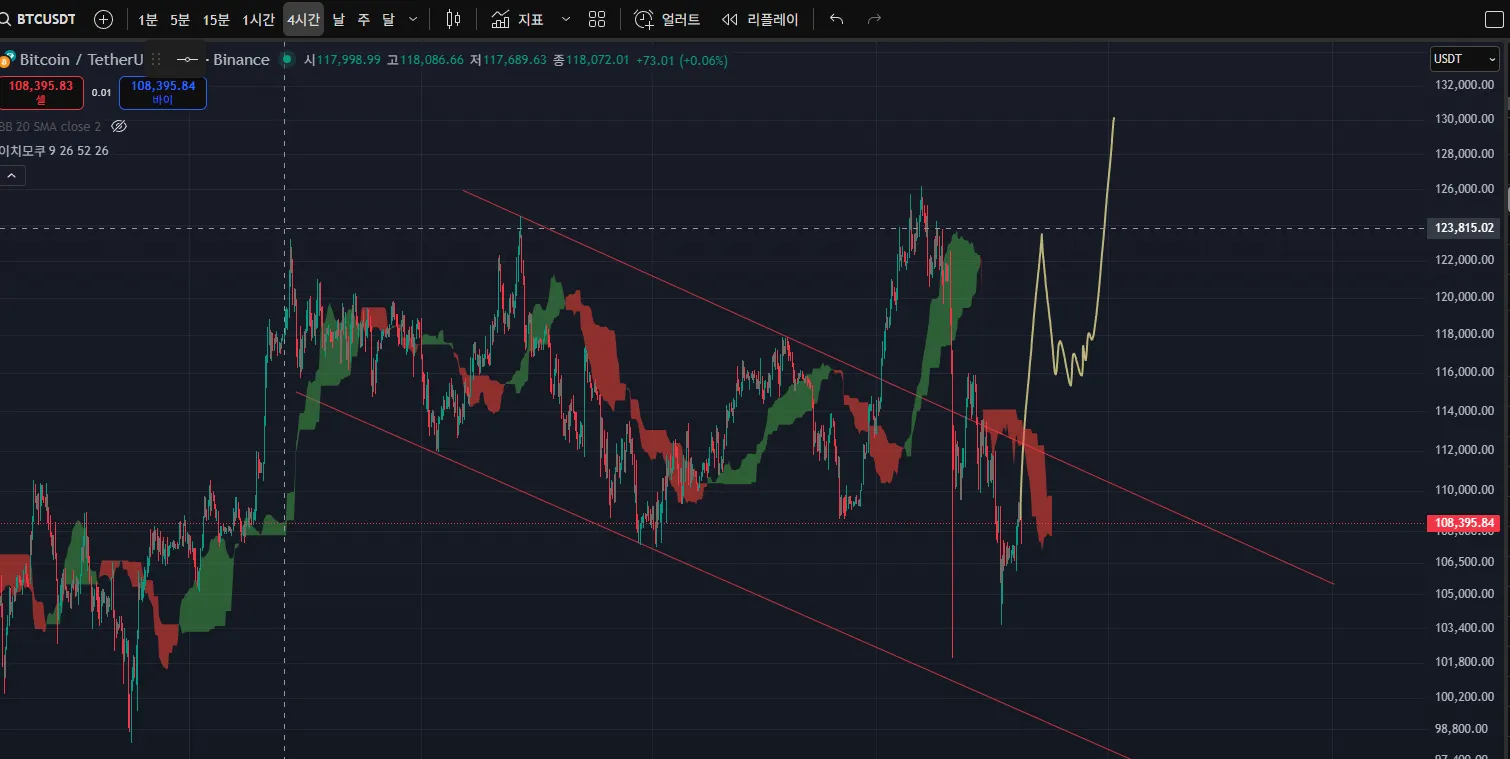The height and width of the screenshot is (759, 1510).
Task: Open the candlestick chart type selector
Action: click(453, 19)
